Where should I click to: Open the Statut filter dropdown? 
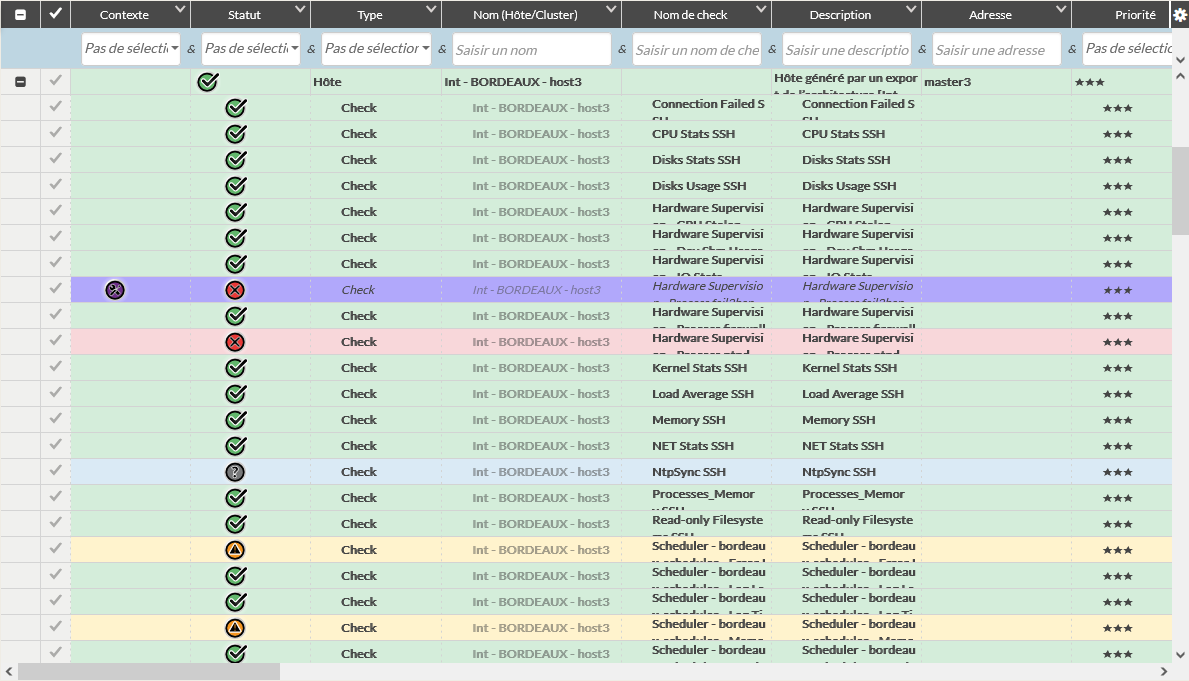coord(252,49)
